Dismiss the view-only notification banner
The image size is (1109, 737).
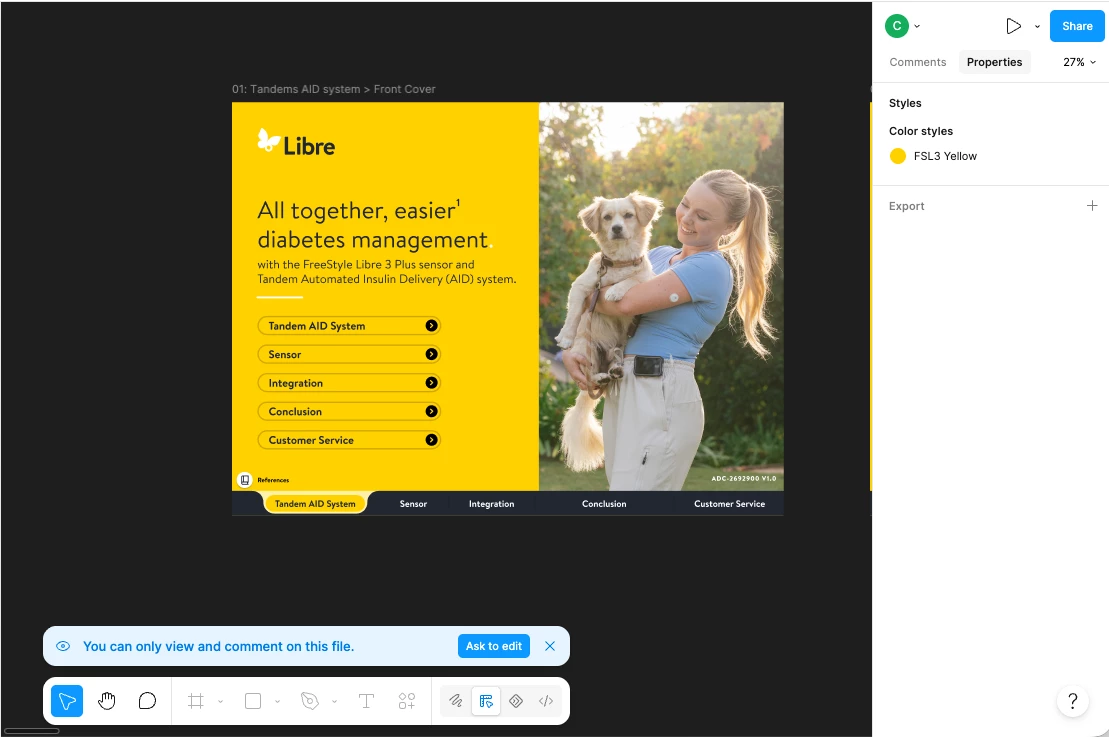(x=550, y=646)
